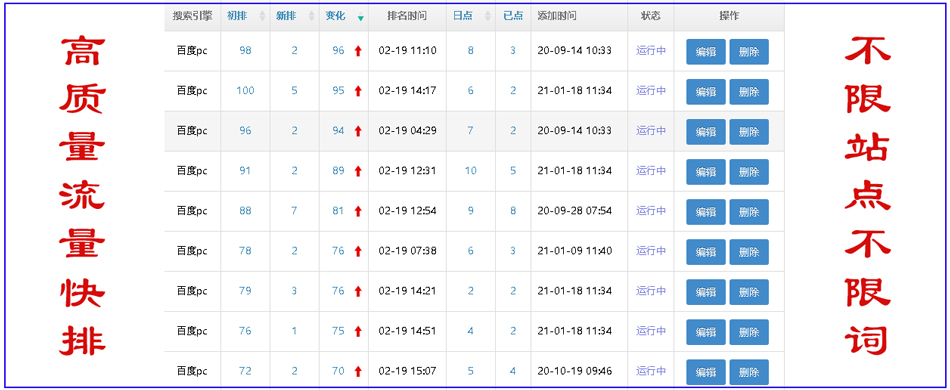Image resolution: width=950 pixels, height=390 pixels.
Task: Click 删除 for the 02-19 12:54 row
Action: (x=749, y=211)
